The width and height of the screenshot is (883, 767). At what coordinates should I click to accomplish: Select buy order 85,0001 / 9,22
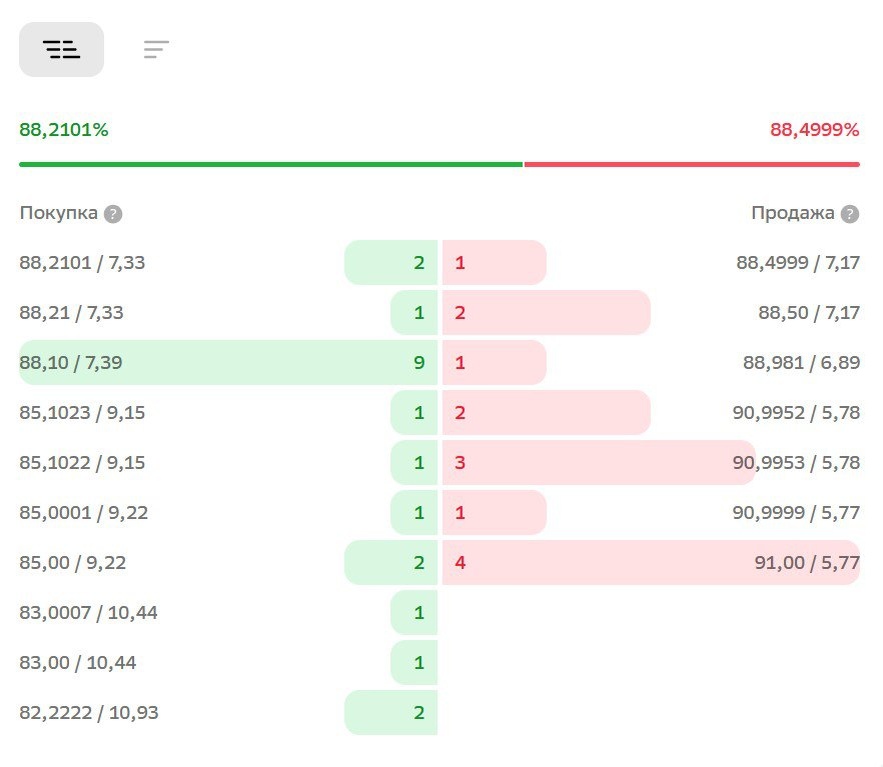(x=82, y=513)
